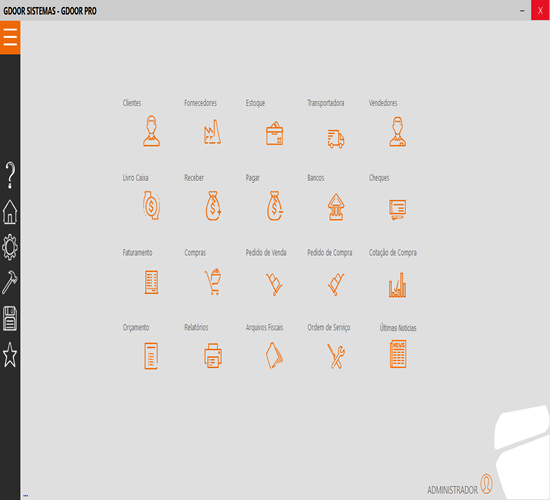Open the Relatórios printer icon
This screenshot has height=500, width=550.
coord(213,355)
